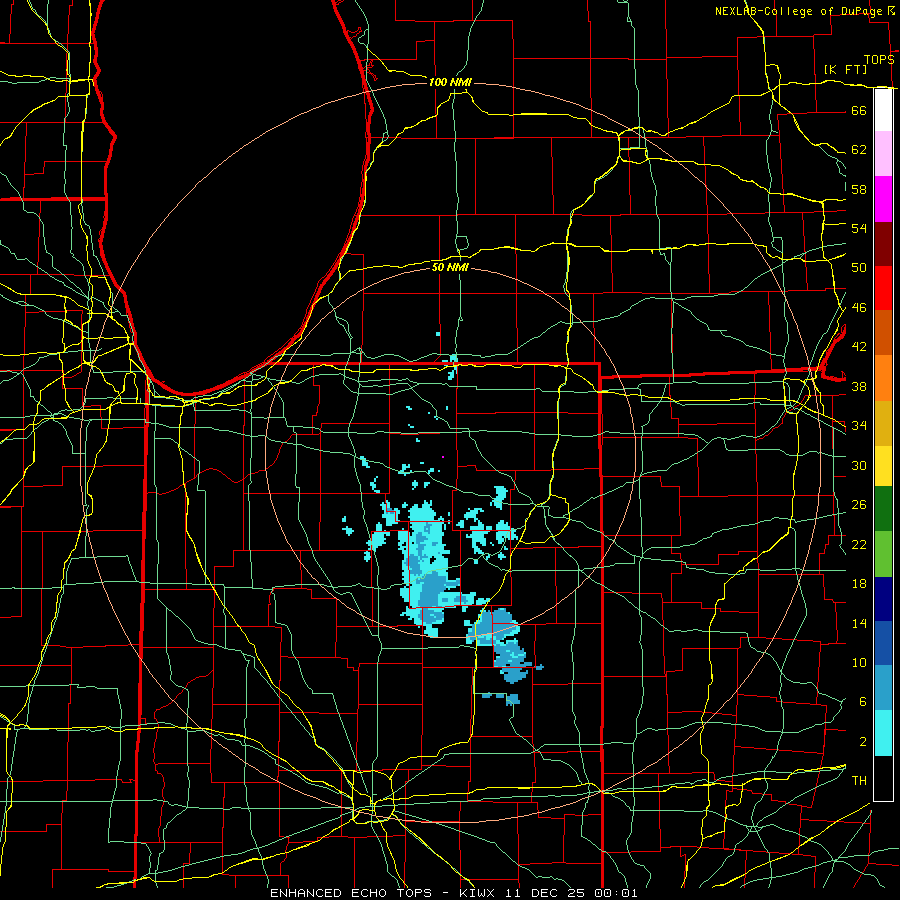
Task: Click the '50' legend value
Action: (859, 268)
